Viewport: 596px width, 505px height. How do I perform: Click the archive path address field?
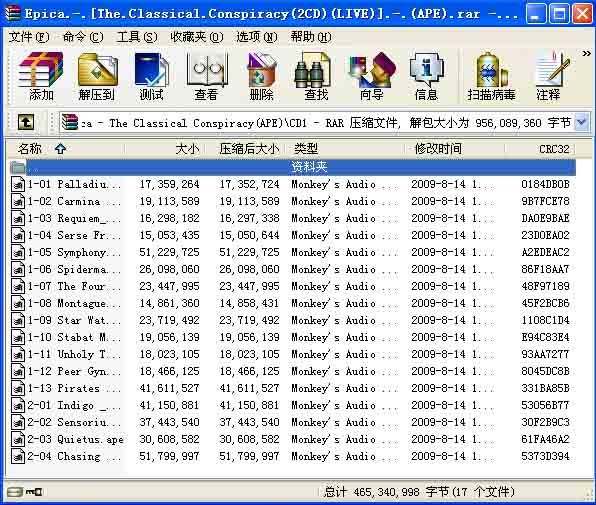coord(326,122)
